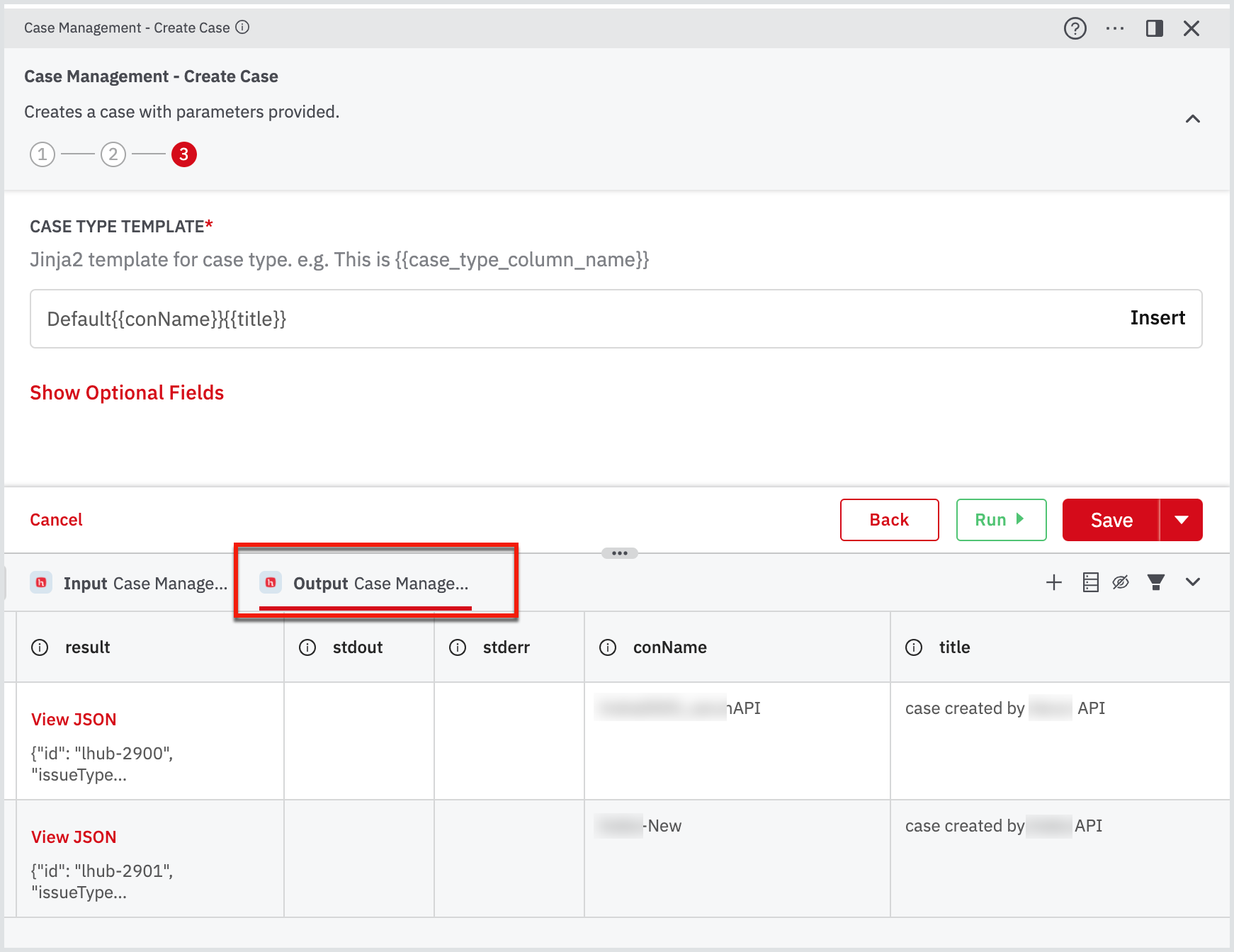The height and width of the screenshot is (952, 1234).
Task: Expand the output panel chevron
Action: pyautogui.click(x=1193, y=582)
